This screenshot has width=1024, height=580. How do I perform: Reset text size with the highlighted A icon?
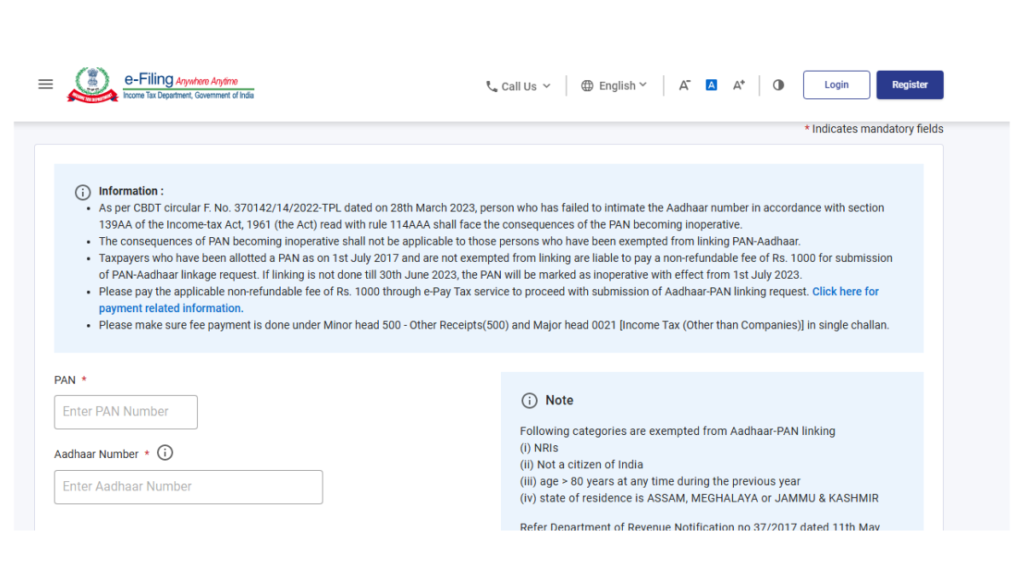711,85
